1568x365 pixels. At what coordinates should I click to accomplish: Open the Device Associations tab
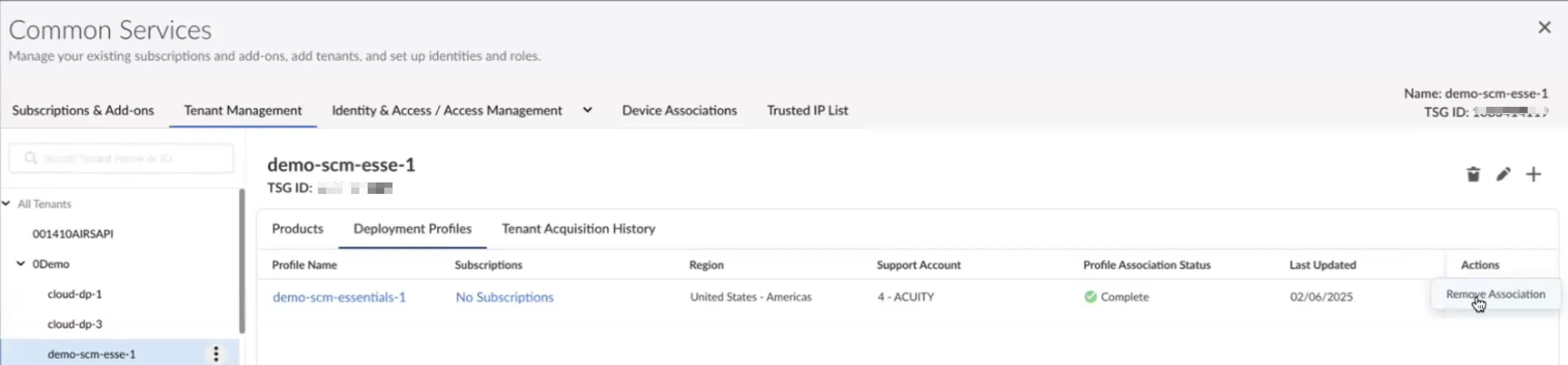tap(679, 110)
